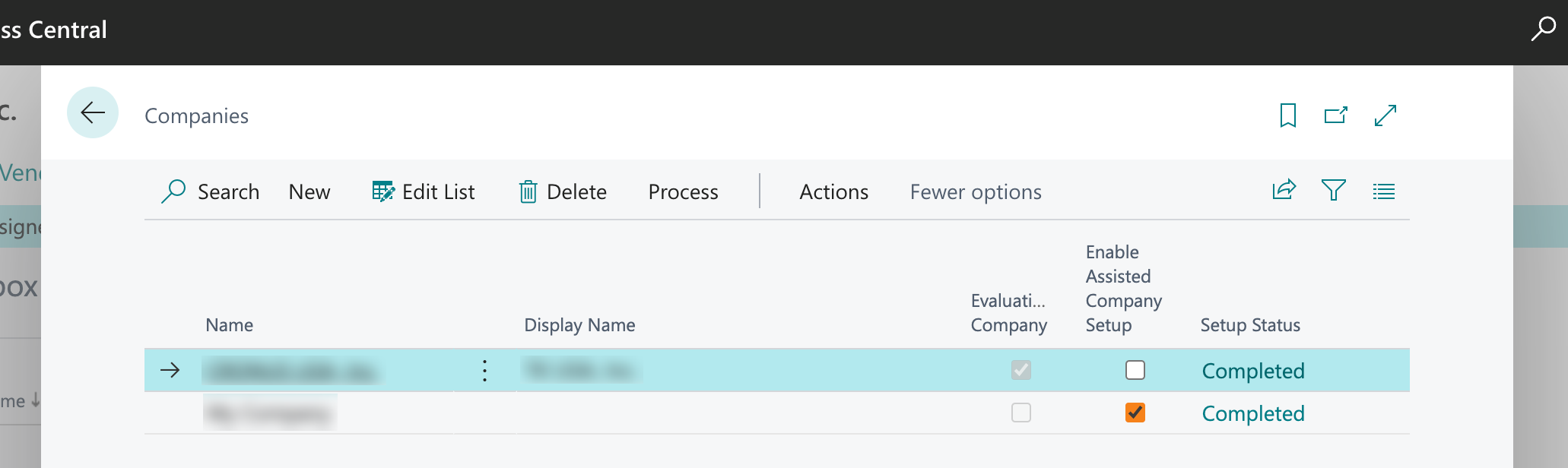Toggle Evaluation Company checkbox in second row
The image size is (1568, 468).
pos(1020,413)
